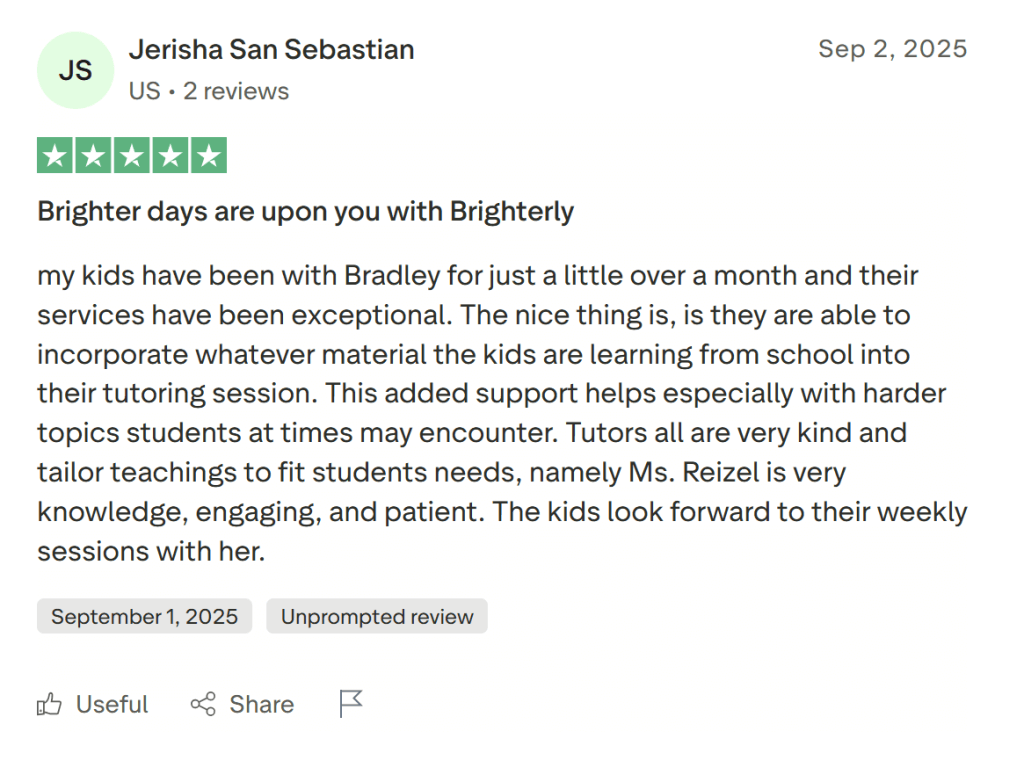Toggle the Useful vote on this review
1024x775 pixels.
92,704
